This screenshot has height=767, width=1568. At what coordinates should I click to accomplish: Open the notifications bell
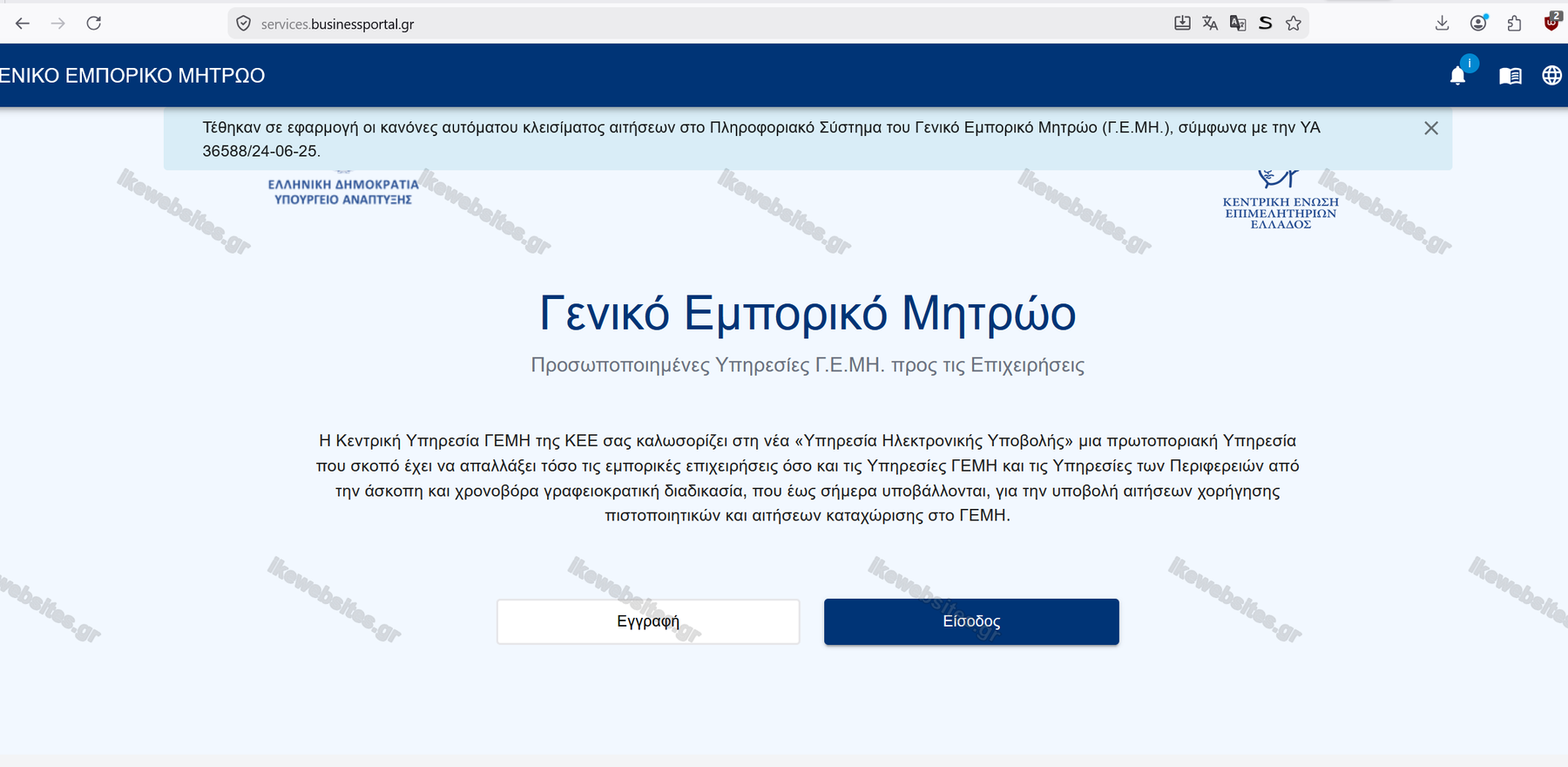(x=1458, y=76)
